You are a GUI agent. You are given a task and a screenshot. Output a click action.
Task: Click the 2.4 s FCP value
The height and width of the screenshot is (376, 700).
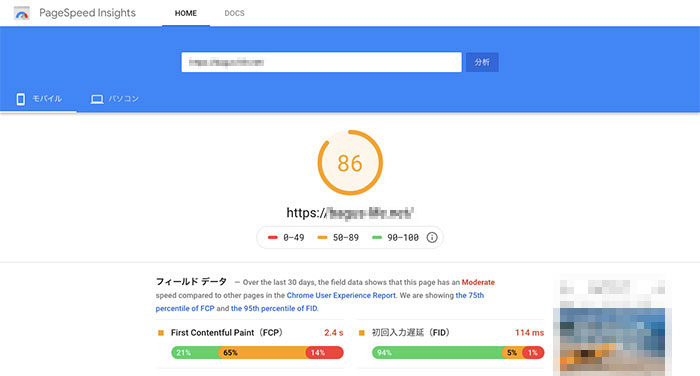(333, 333)
